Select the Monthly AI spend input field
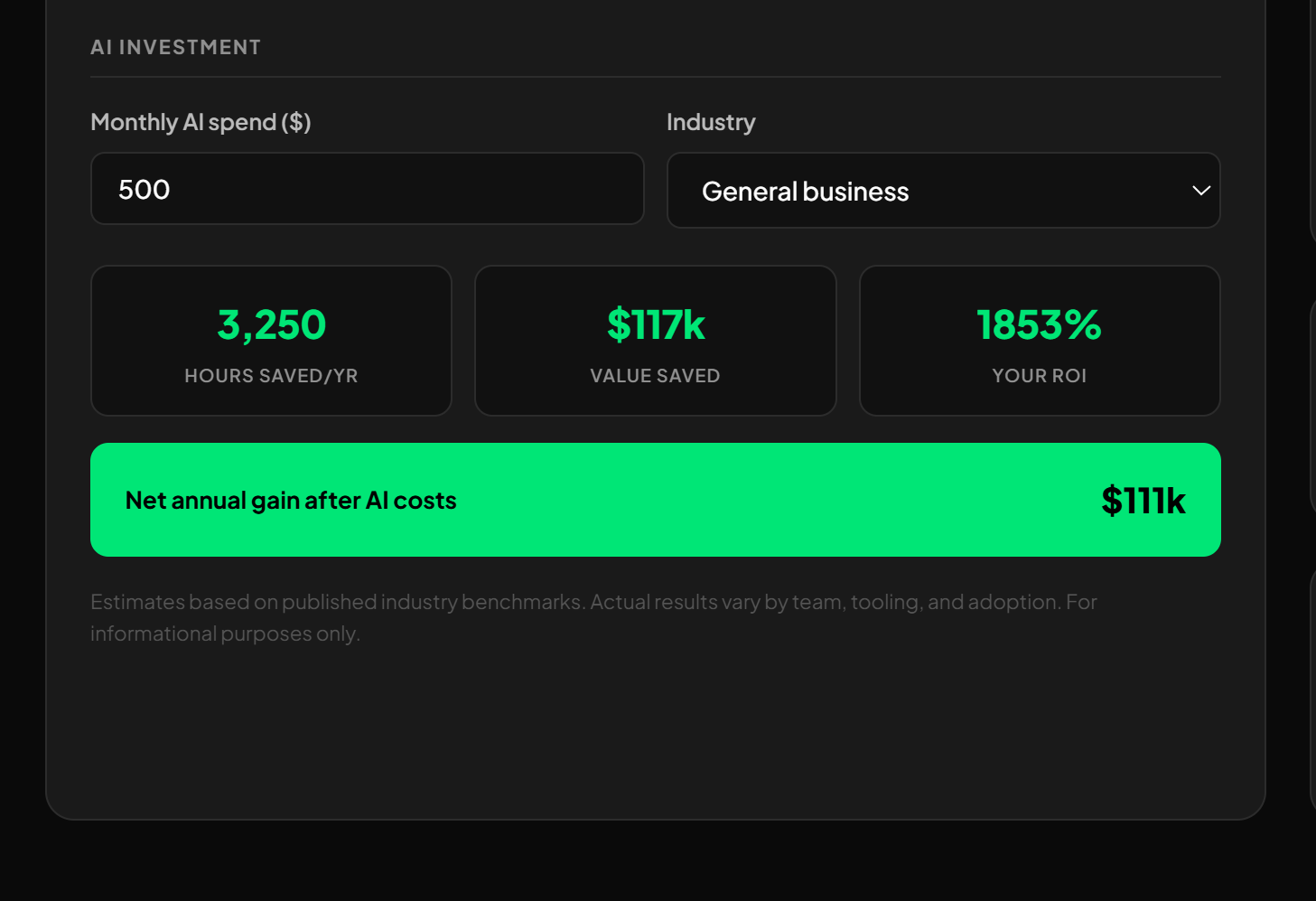Image resolution: width=1316 pixels, height=901 pixels. pyautogui.click(x=367, y=188)
